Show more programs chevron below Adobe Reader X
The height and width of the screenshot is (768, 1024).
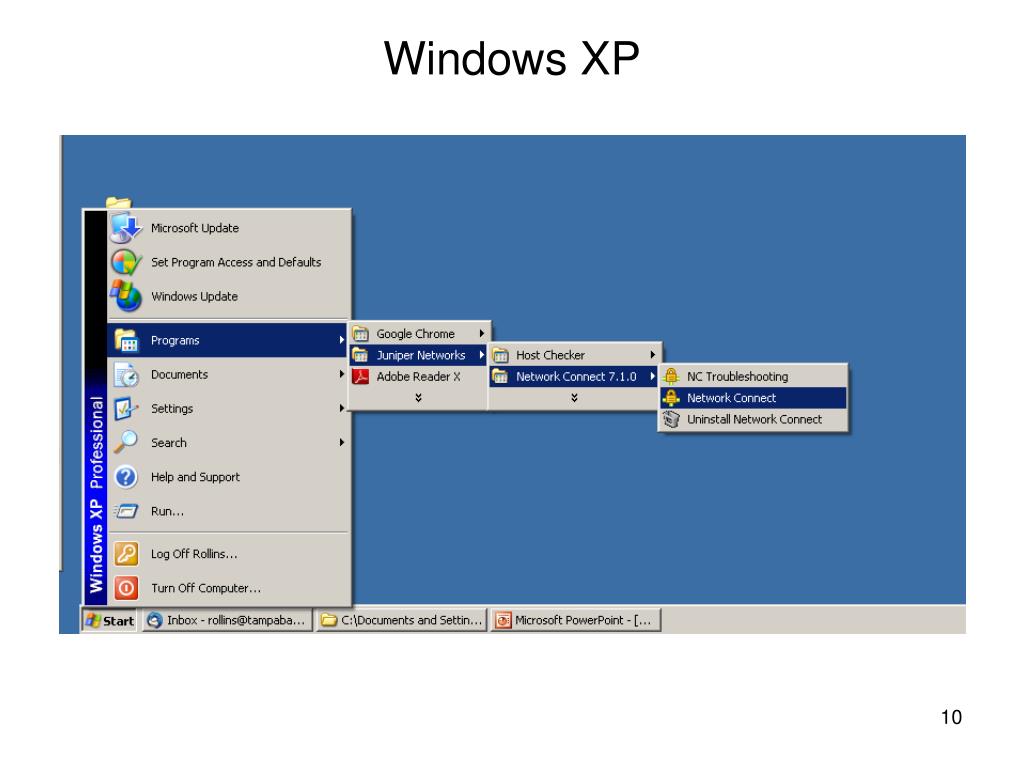pos(419,398)
